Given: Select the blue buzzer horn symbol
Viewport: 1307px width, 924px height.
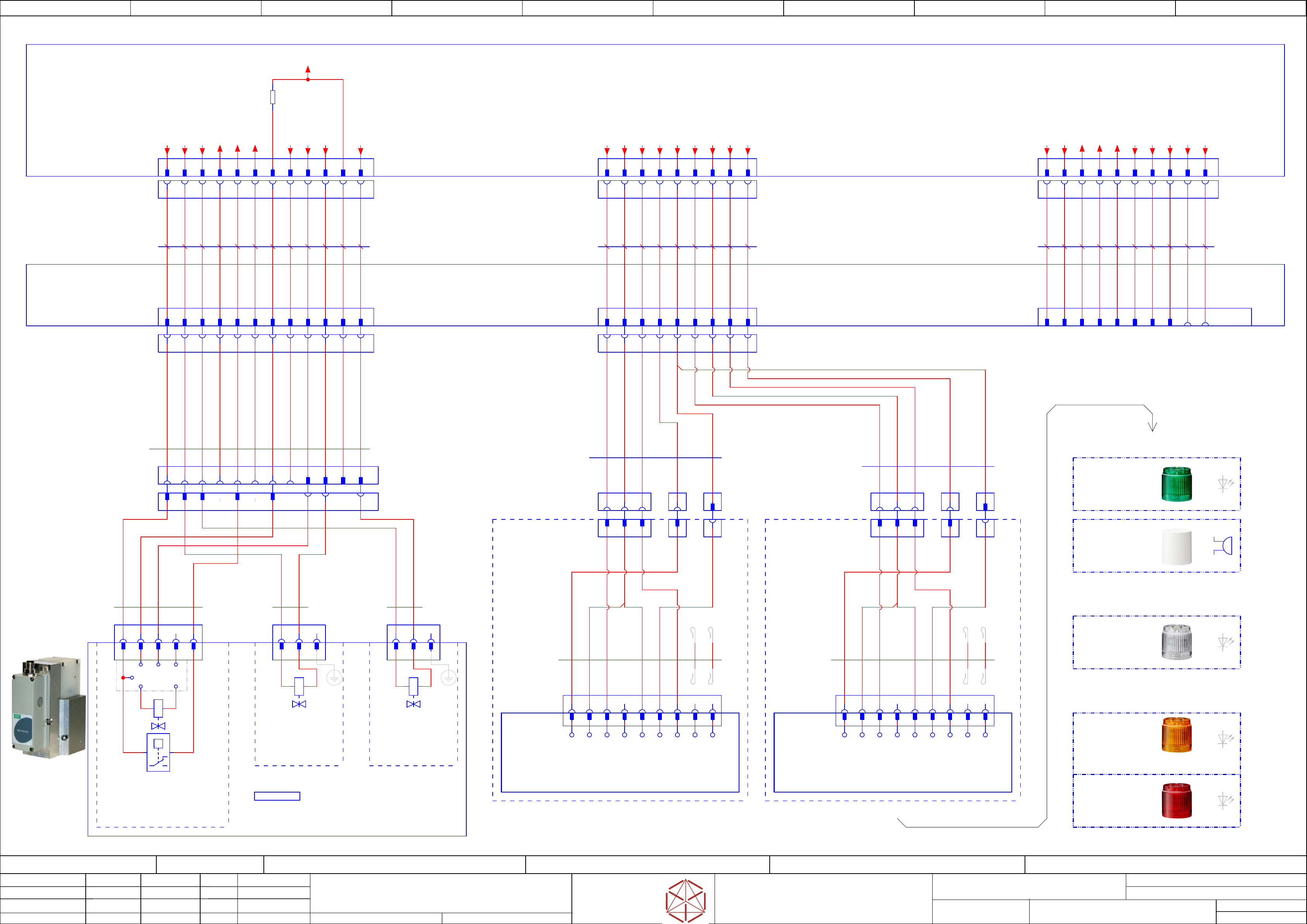Looking at the screenshot, I should [x=1223, y=545].
